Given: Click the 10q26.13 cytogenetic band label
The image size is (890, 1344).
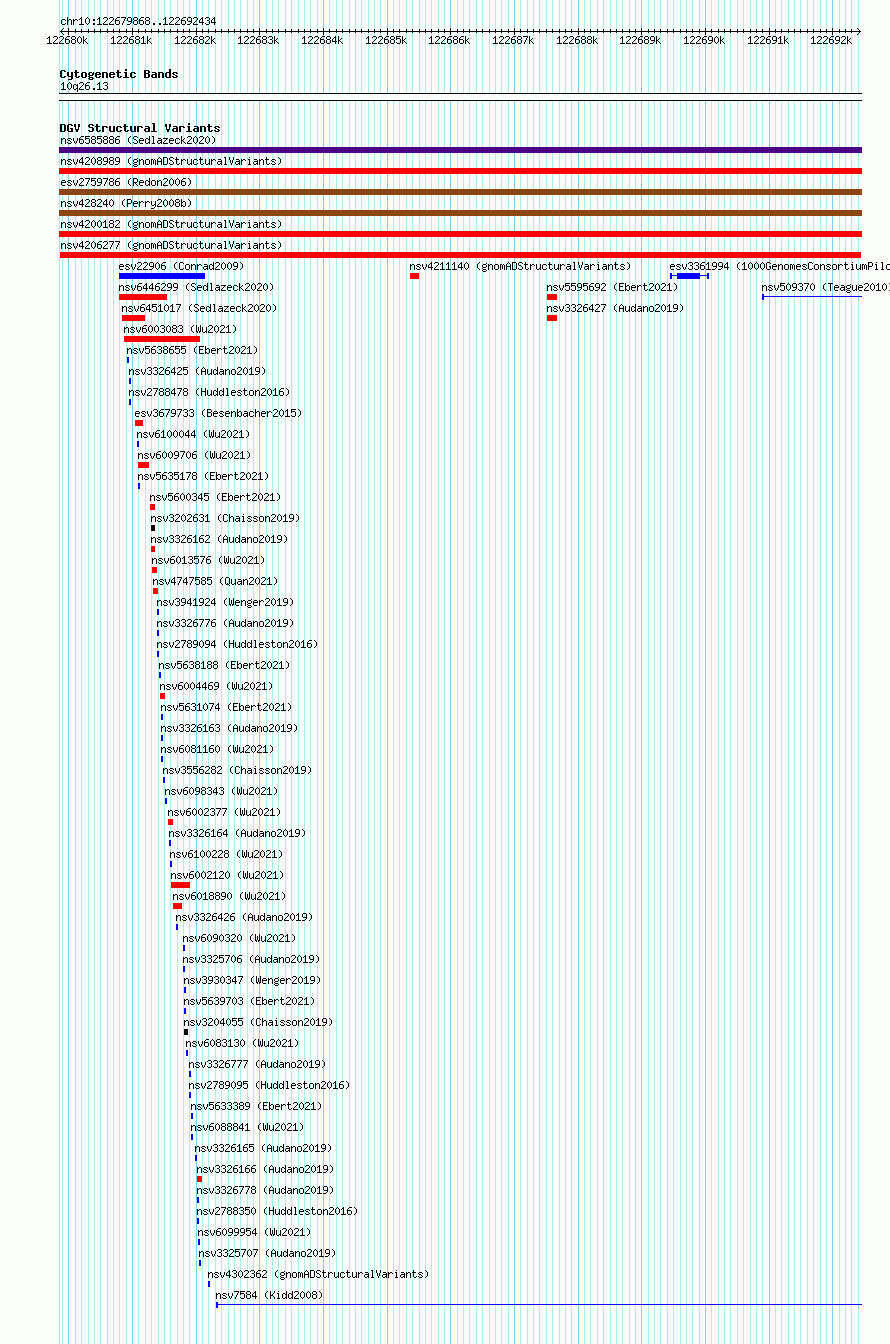Looking at the screenshot, I should click(x=84, y=86).
